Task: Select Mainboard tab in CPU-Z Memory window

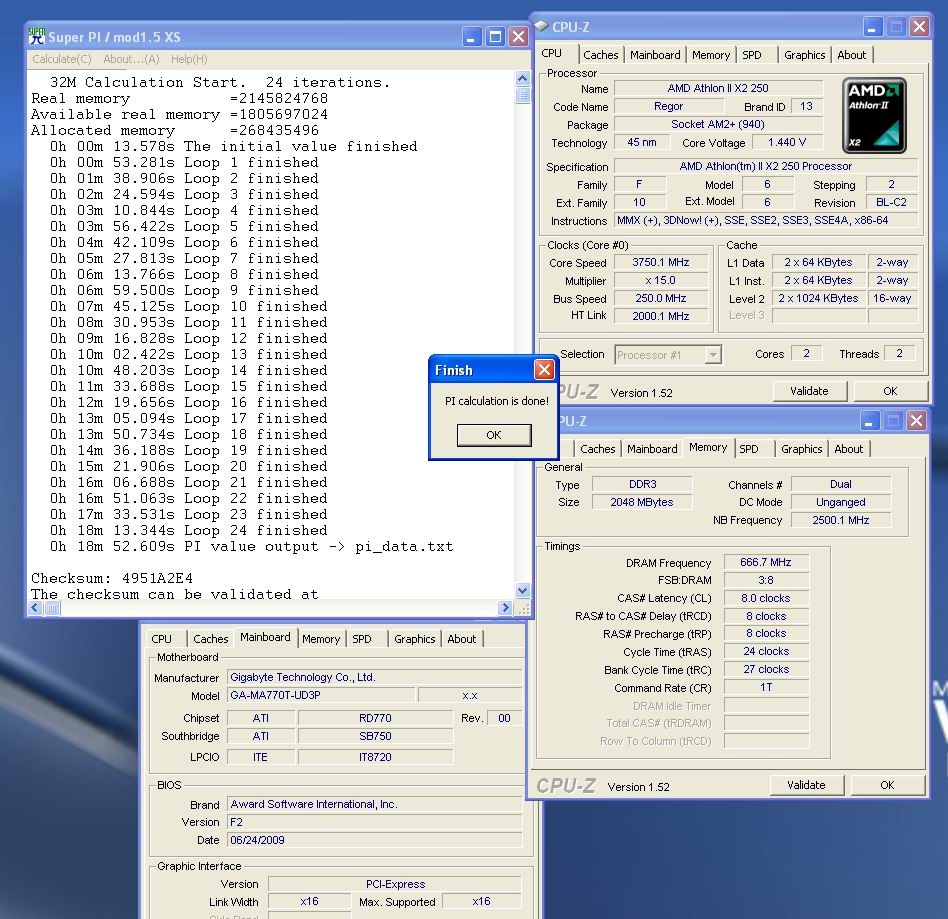Action: 652,449
